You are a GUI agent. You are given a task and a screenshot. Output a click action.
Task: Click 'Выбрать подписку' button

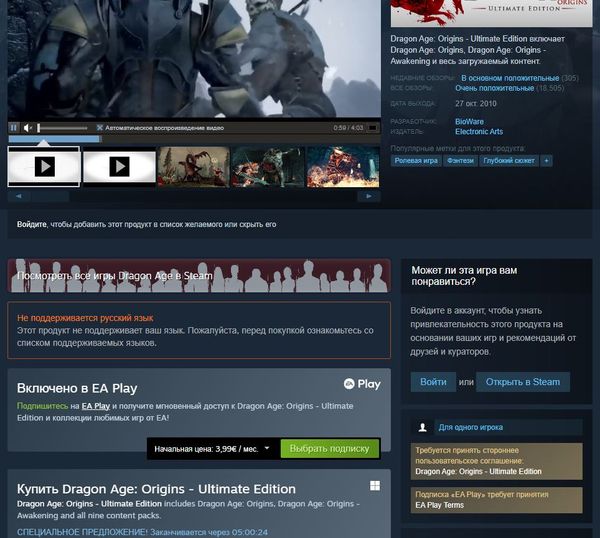coord(329,448)
